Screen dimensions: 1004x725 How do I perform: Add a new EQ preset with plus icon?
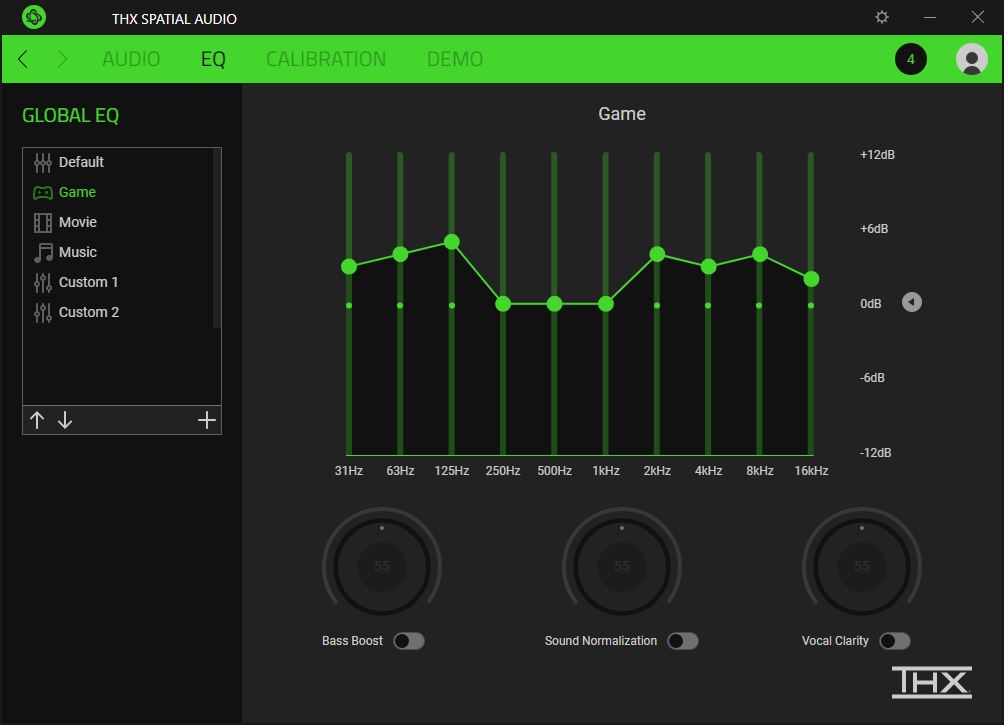click(x=206, y=420)
